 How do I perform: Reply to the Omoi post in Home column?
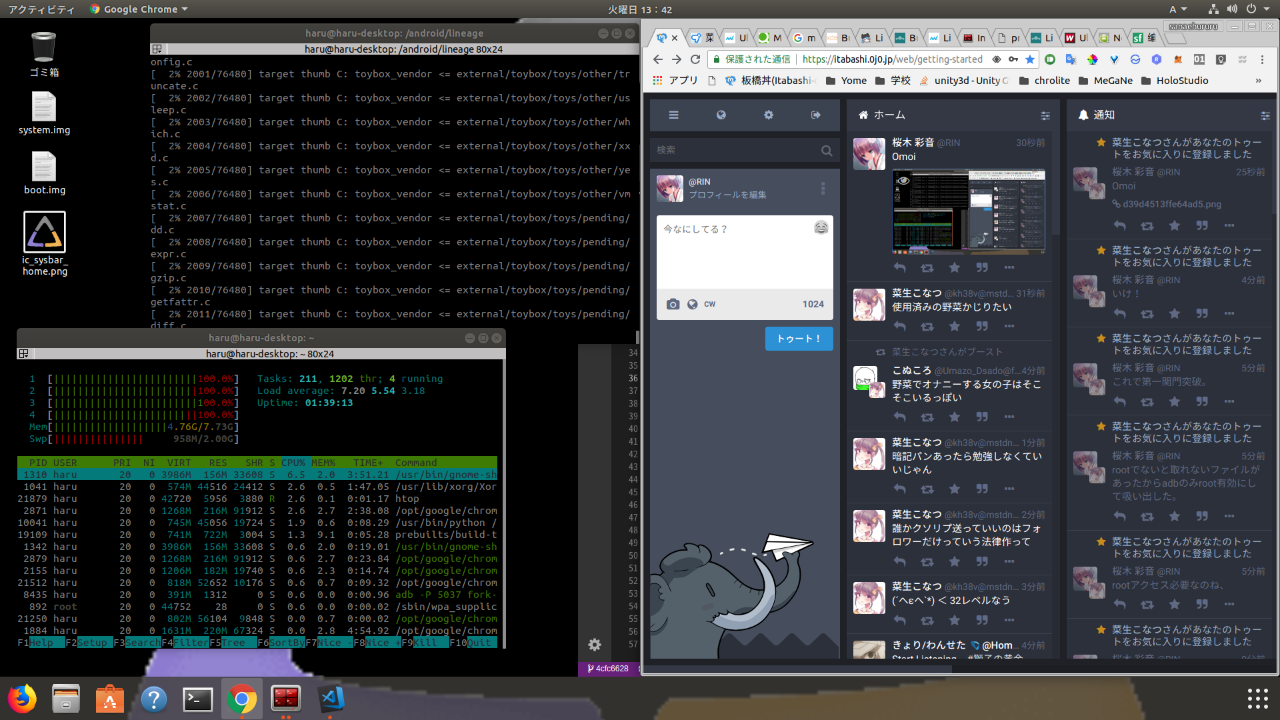[900, 267]
